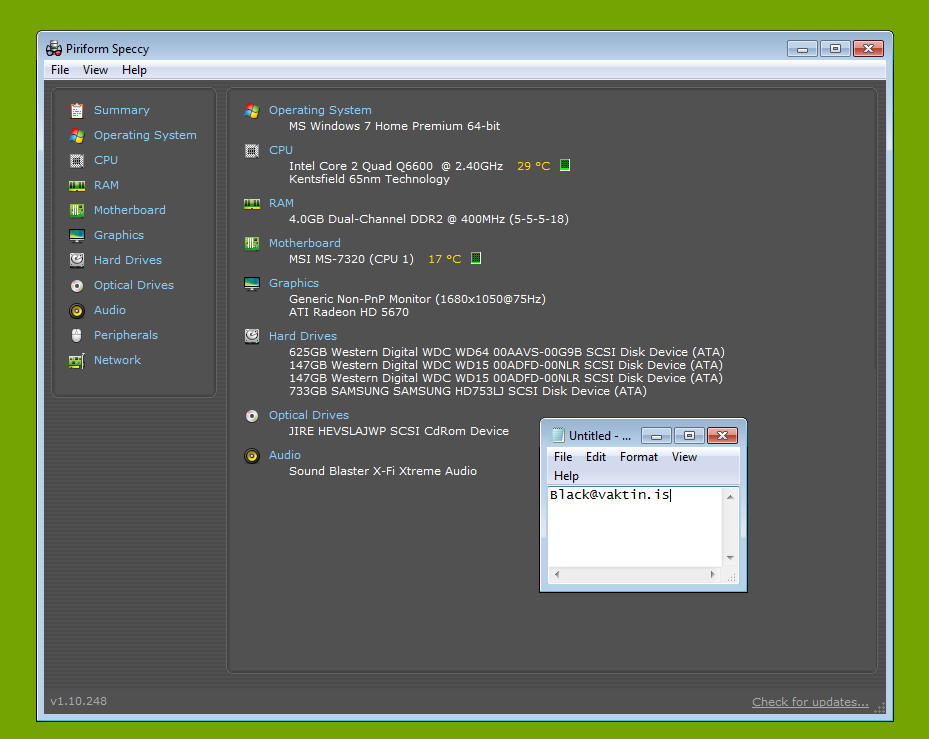The image size is (929, 739).
Task: Click the green CPU temperature indicator
Action: click(565, 165)
